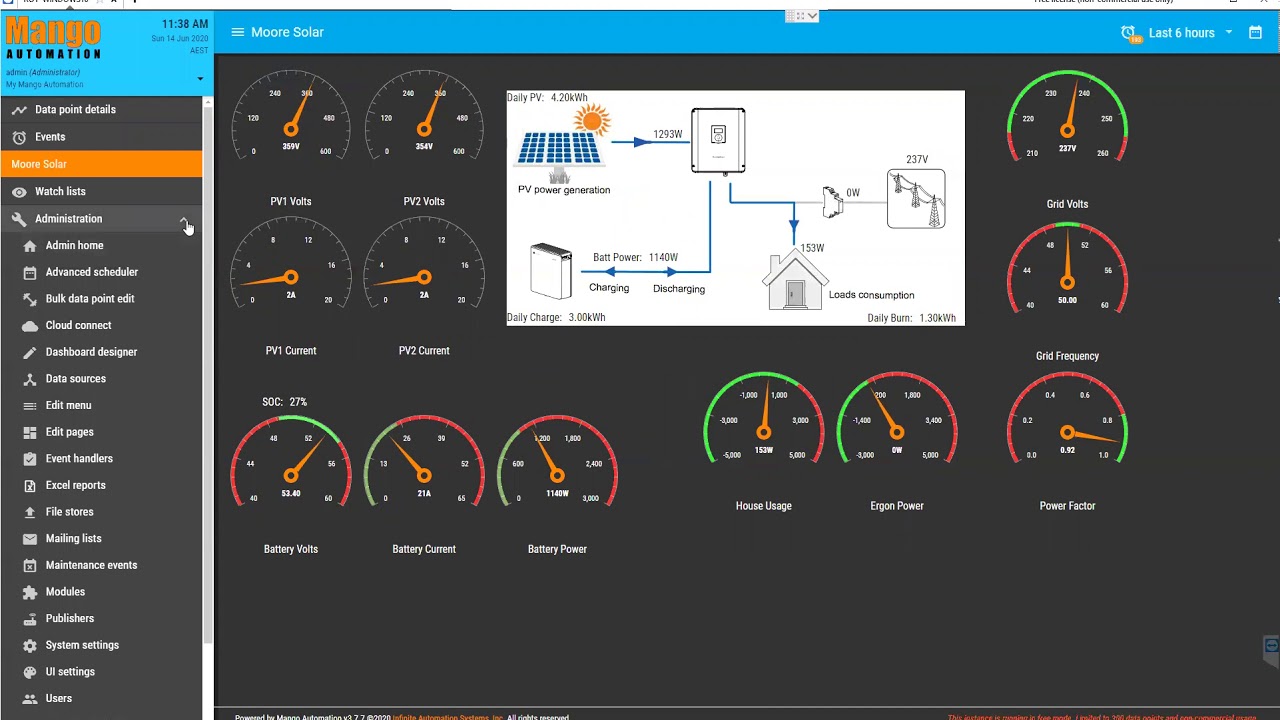1280x720 pixels.
Task: Open Data point details page
Action: 101,110
